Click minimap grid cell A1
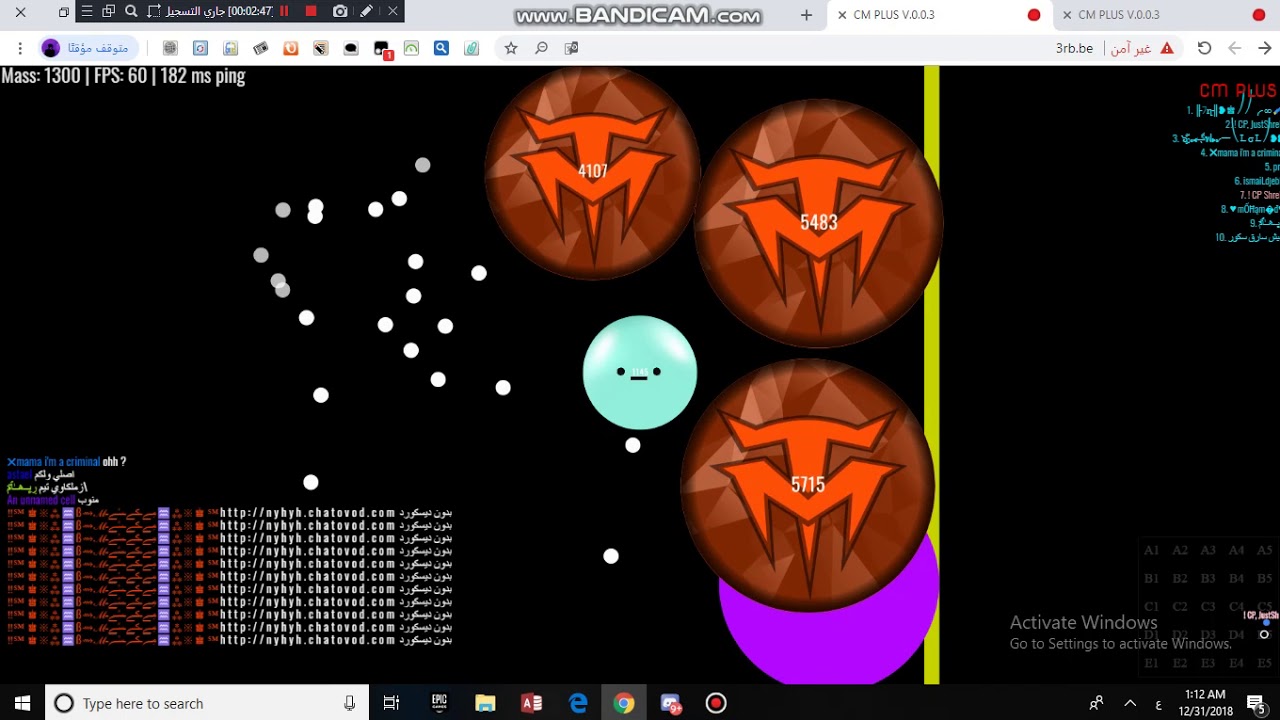The width and height of the screenshot is (1280, 720). coord(1152,550)
